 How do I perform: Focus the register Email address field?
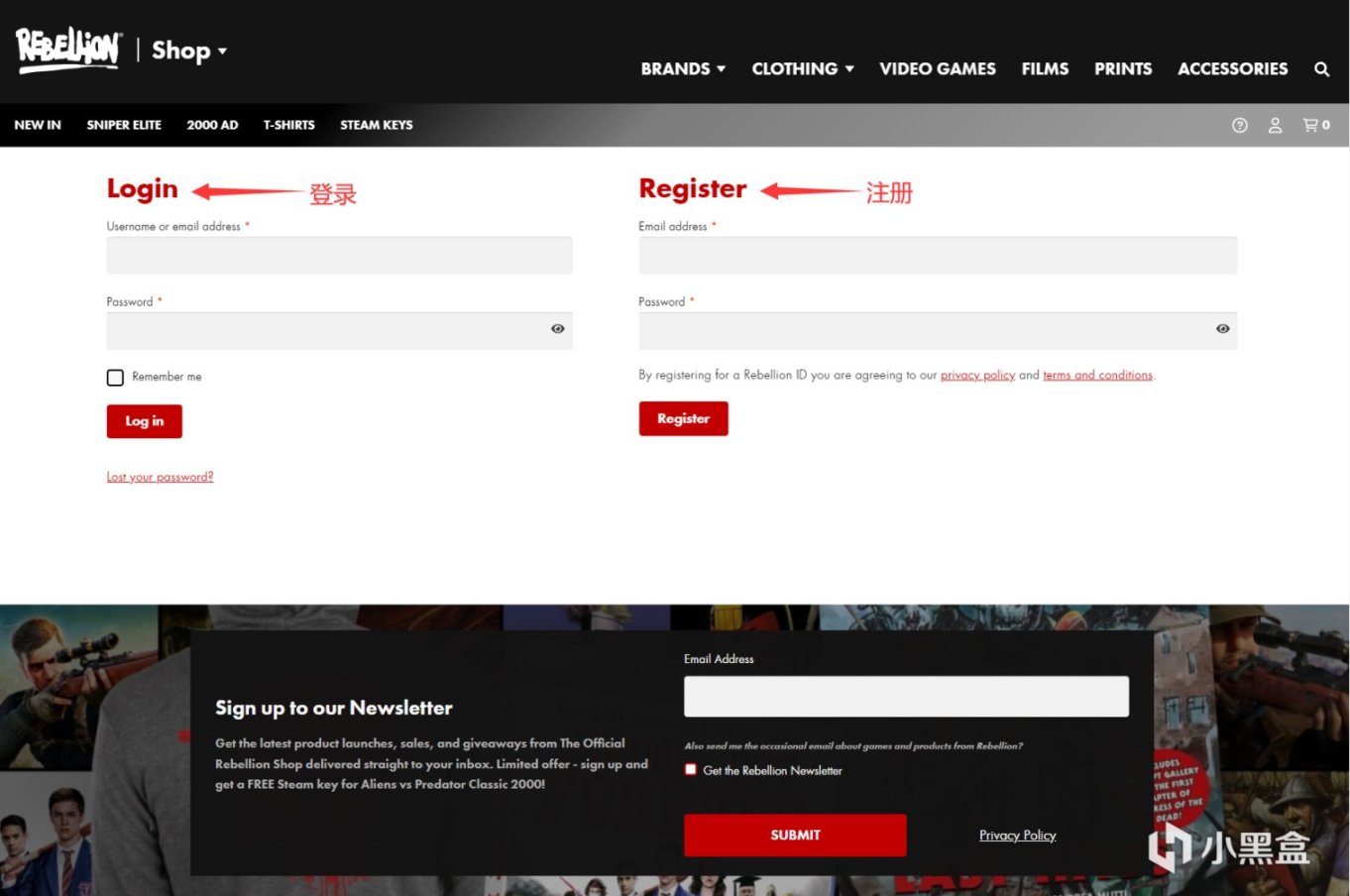tap(938, 256)
